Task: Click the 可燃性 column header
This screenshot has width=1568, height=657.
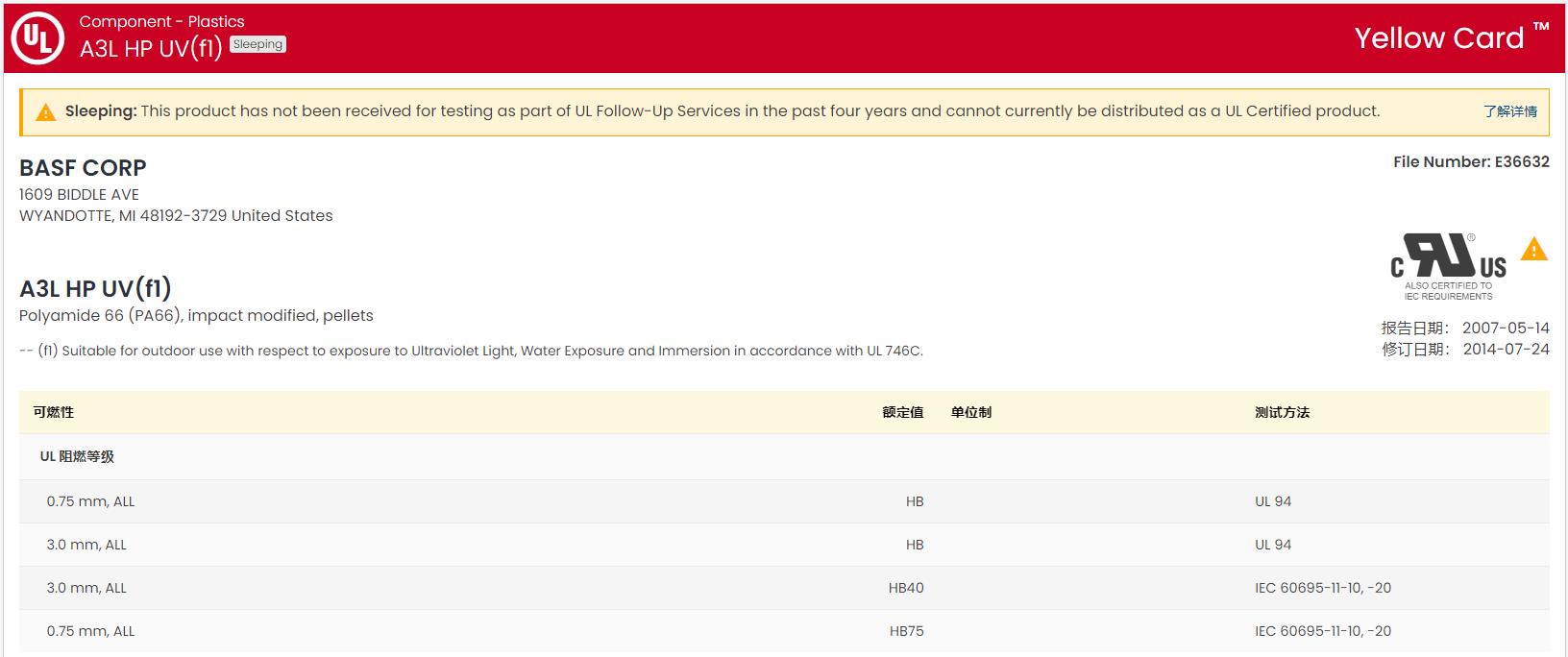Action: pyautogui.click(x=54, y=412)
